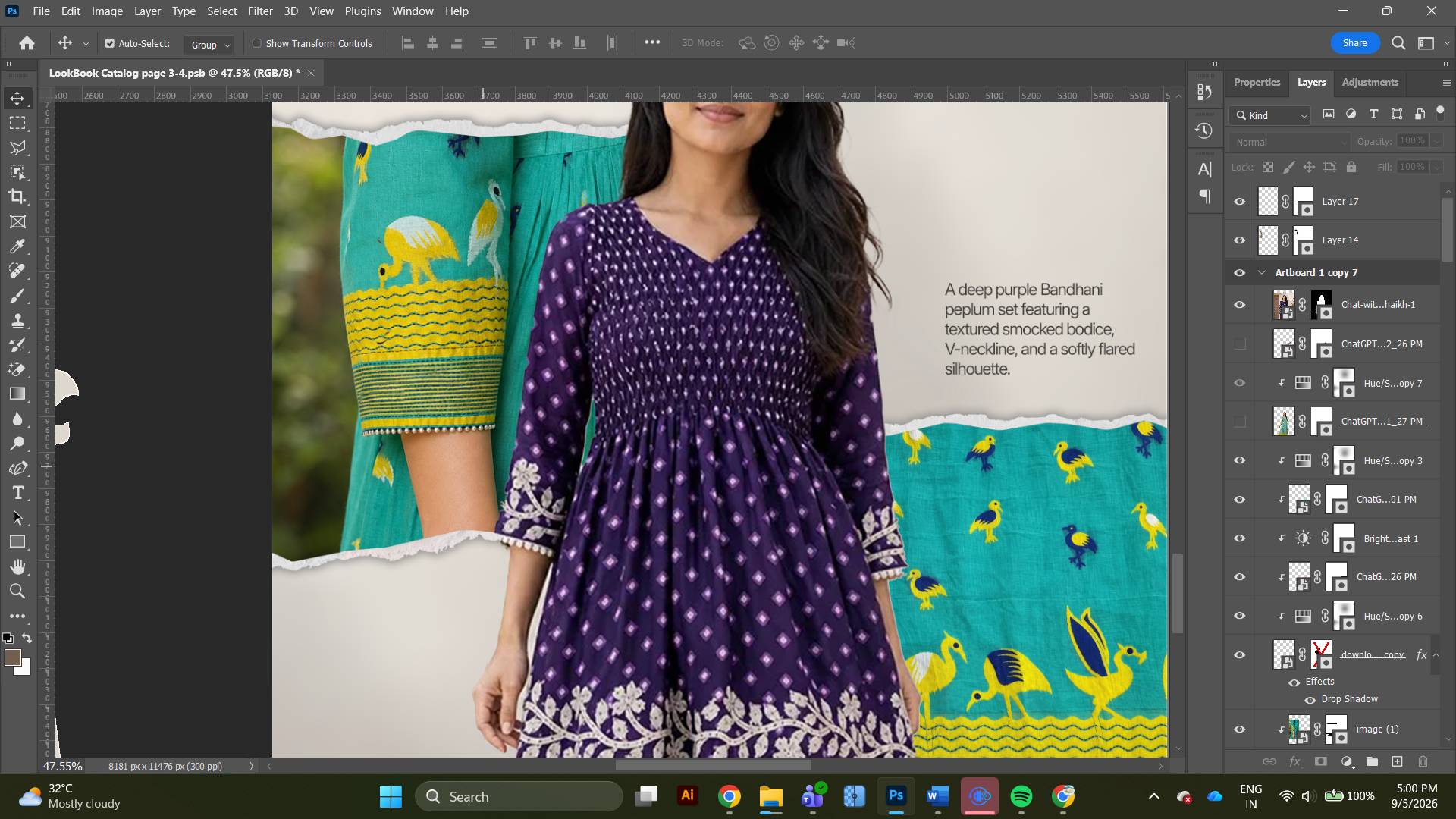The height and width of the screenshot is (819, 1456).
Task: Select the Horizontal Type tool
Action: [x=17, y=494]
